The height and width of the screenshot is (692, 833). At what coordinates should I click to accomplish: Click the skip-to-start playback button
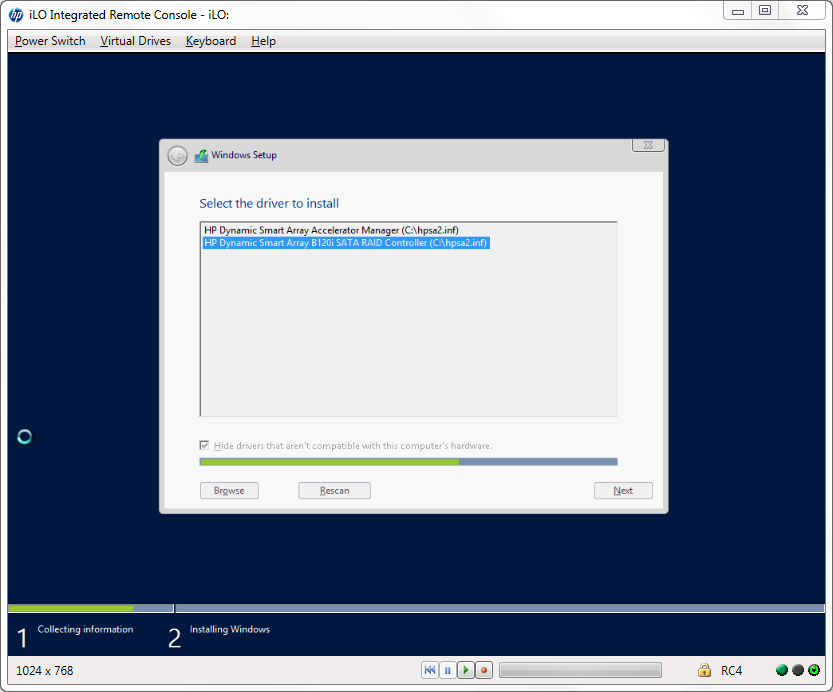click(x=430, y=670)
